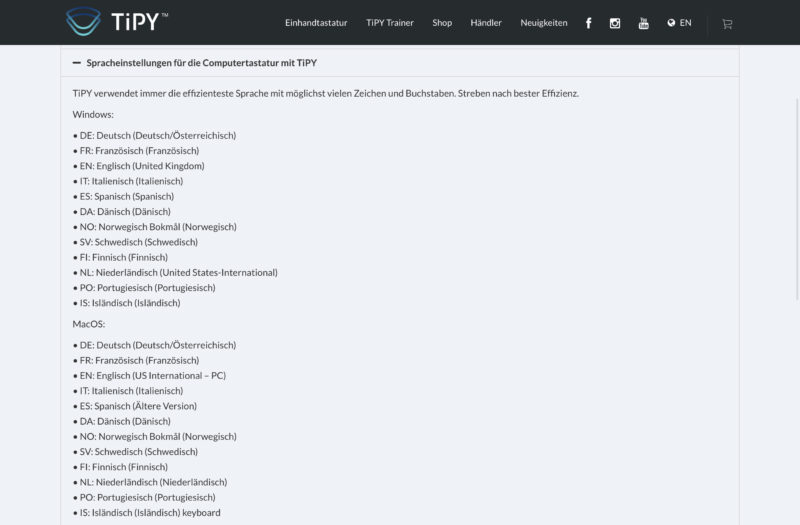Image resolution: width=800 pixels, height=525 pixels.
Task: Click the MacOS: heading text
Action: click(x=89, y=324)
